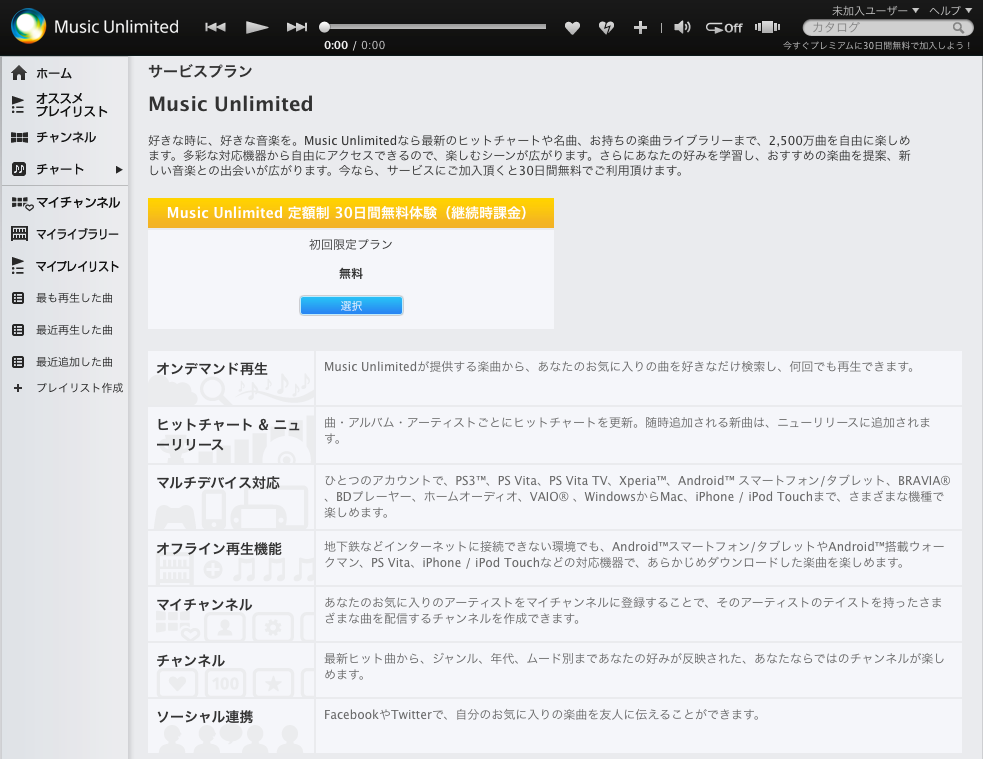Viewport: 983px width, 759px height.
Task: Click the Music Unlimited logo orb
Action: [x=28, y=26]
